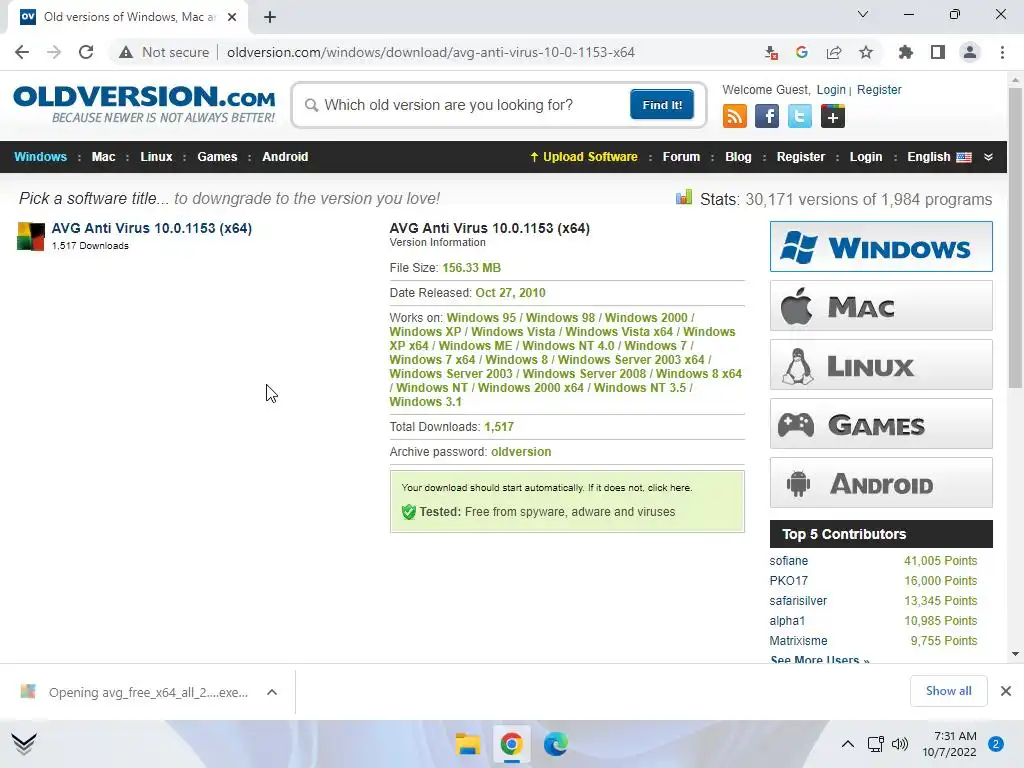Open a new browser tab

270,17
